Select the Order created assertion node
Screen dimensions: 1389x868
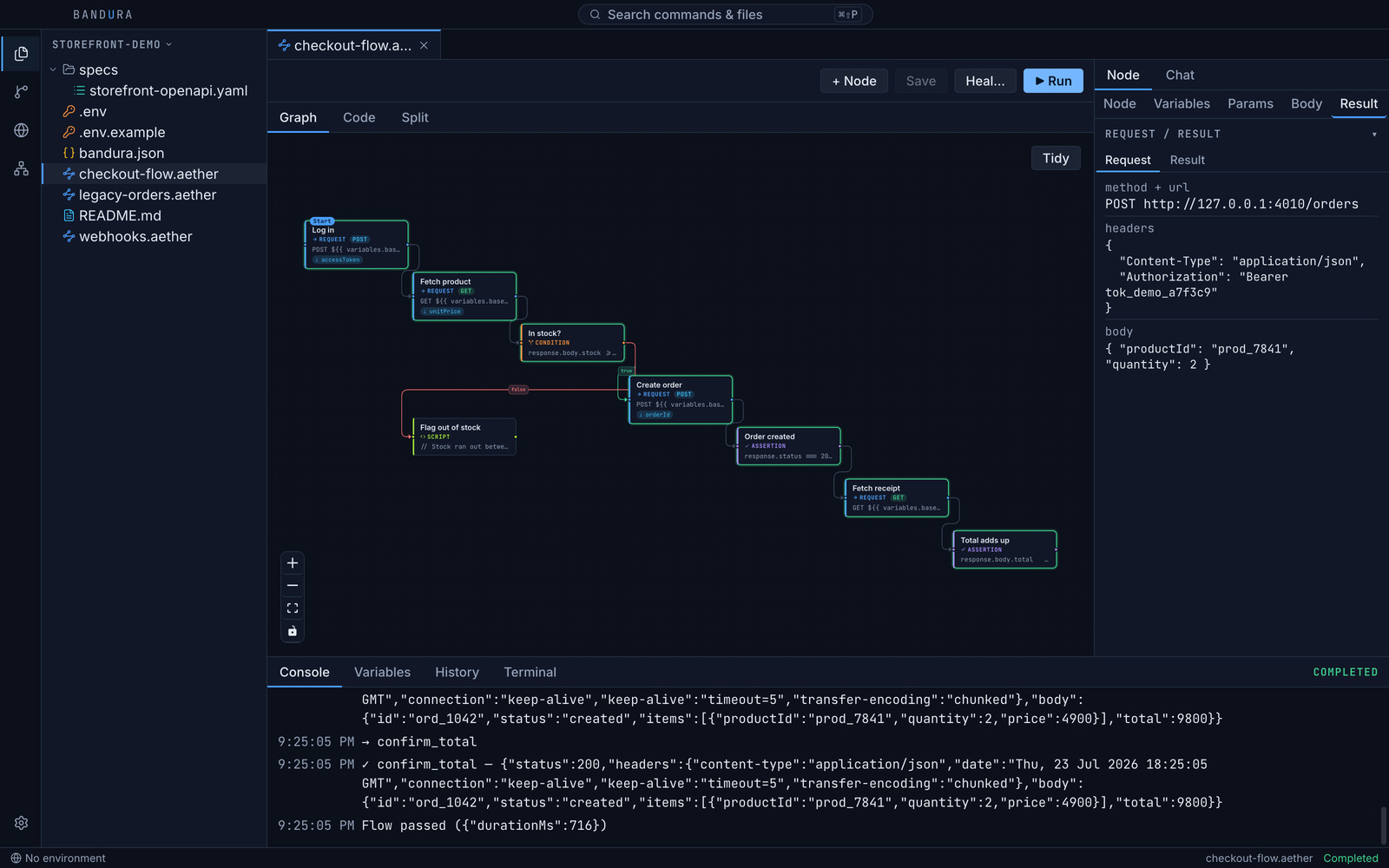tap(788, 446)
